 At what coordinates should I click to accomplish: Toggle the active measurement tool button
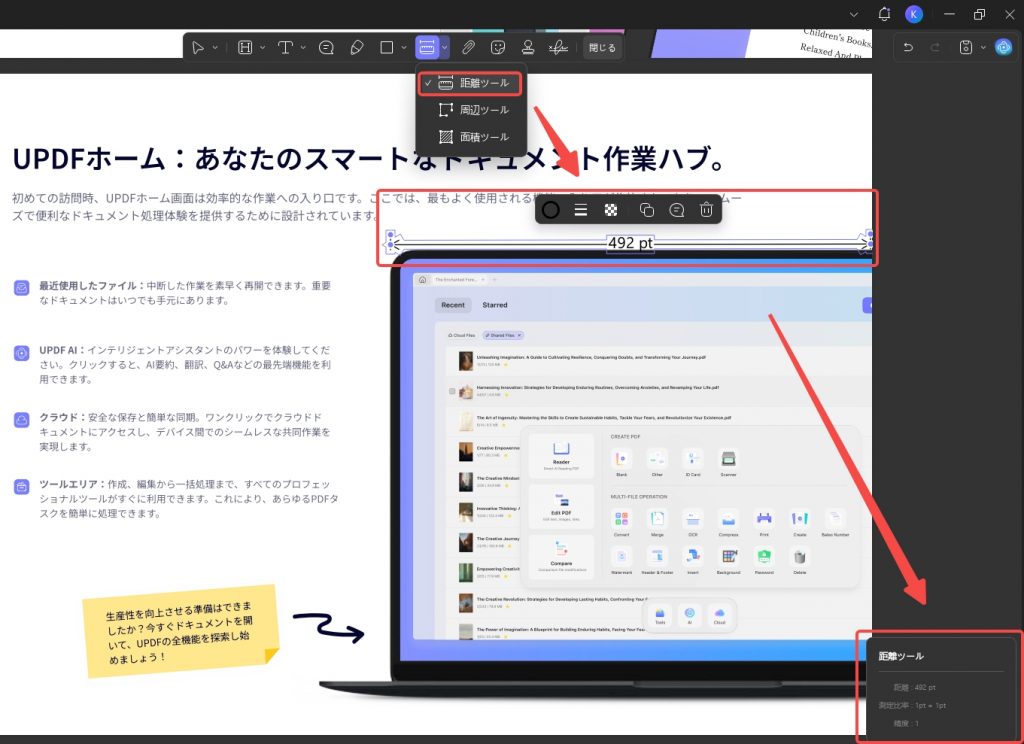tap(426, 47)
